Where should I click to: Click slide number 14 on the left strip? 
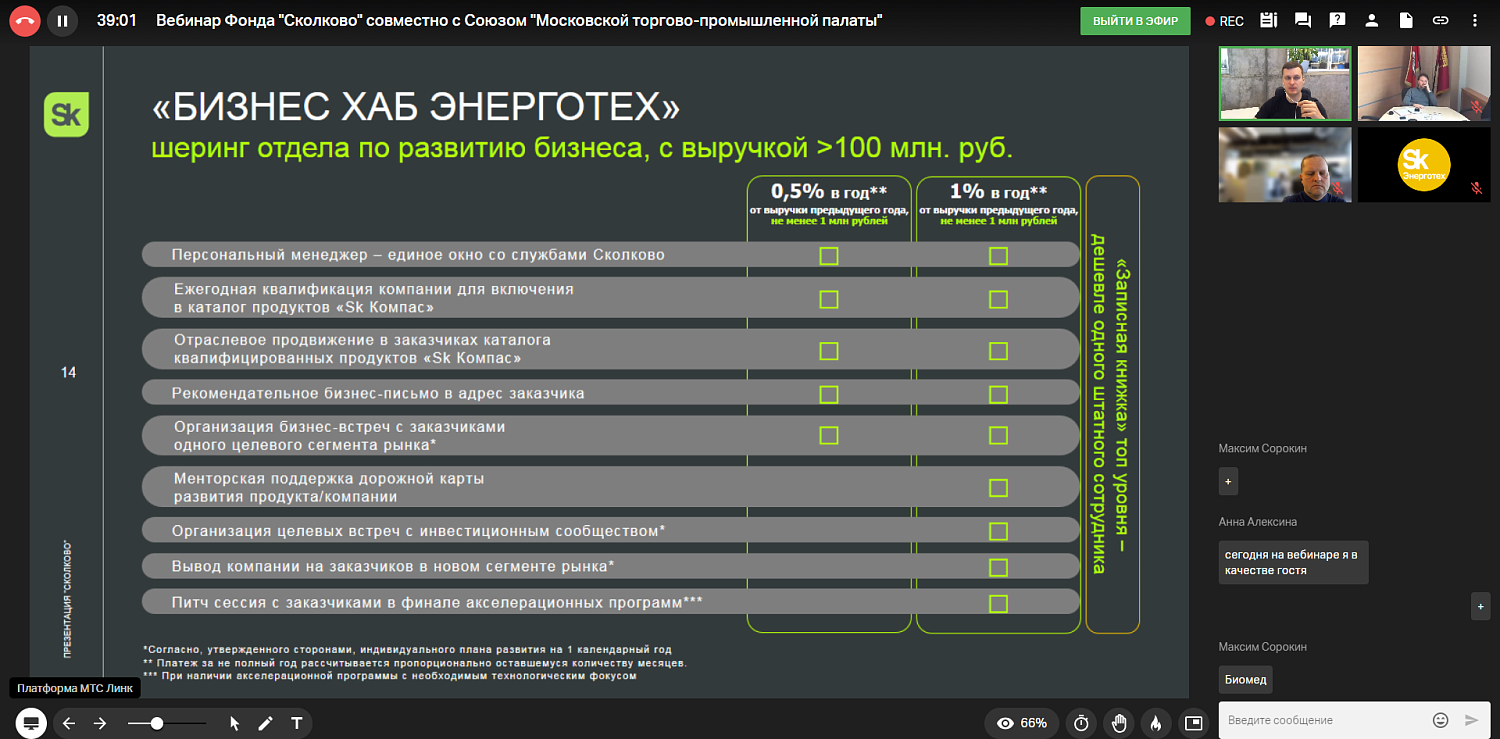tap(68, 373)
